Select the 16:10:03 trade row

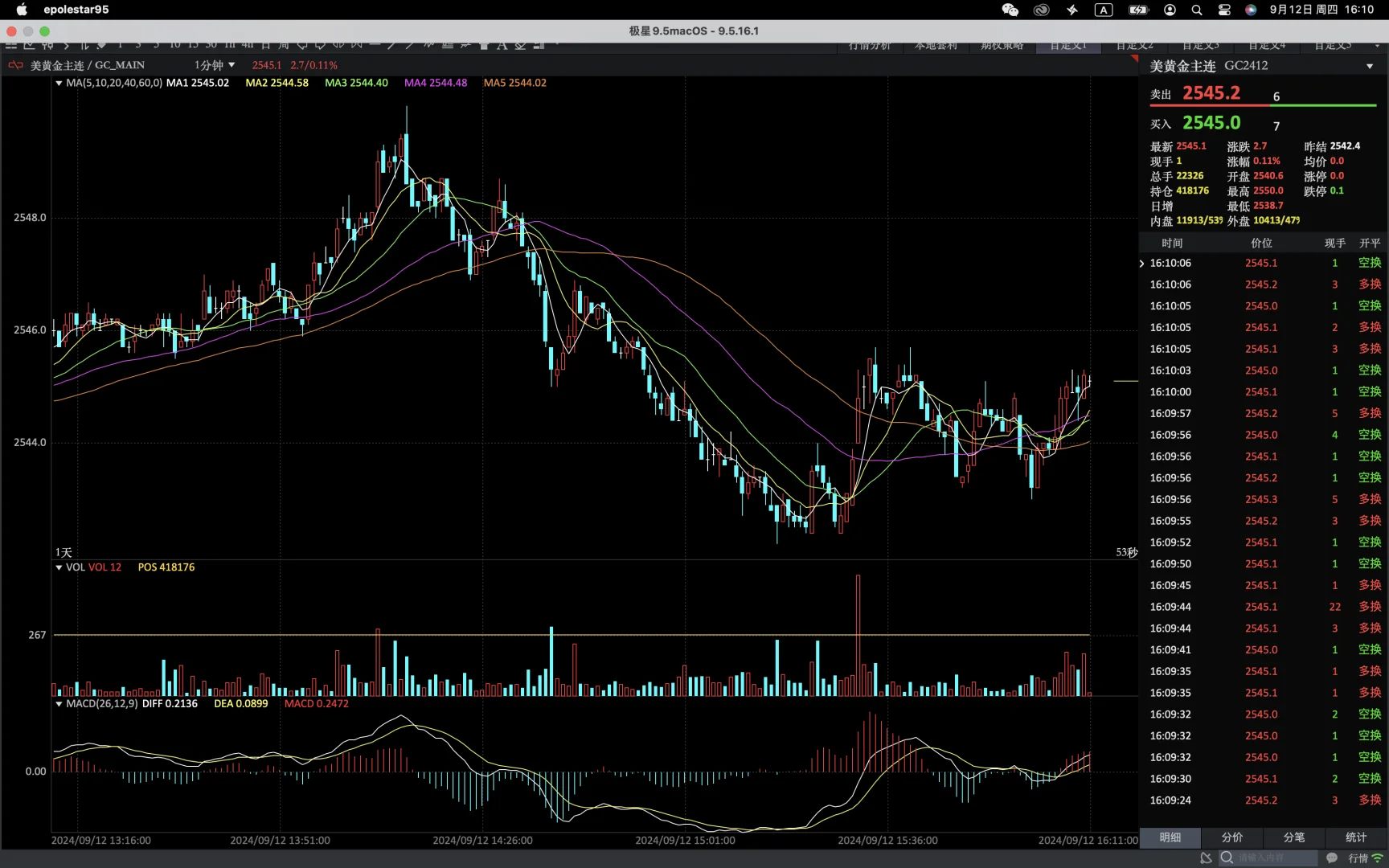tap(1264, 371)
